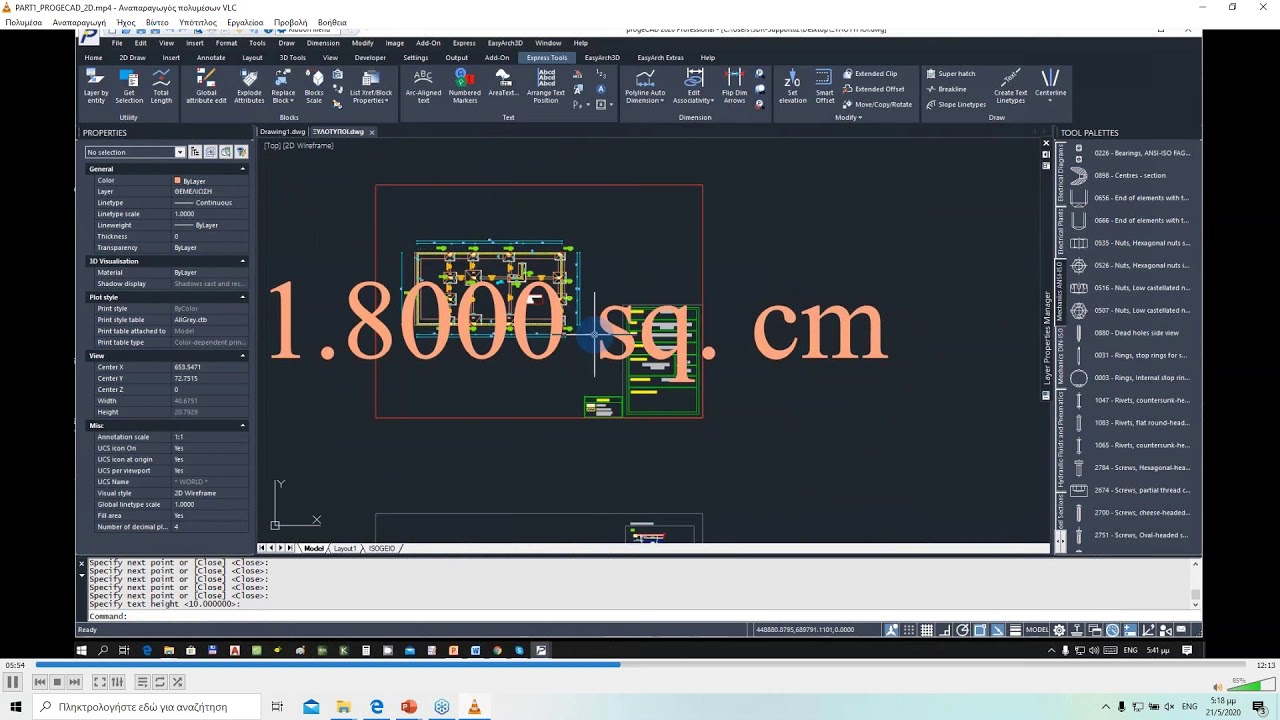Select the Layer by entity tool
1280x720 pixels.
point(96,87)
